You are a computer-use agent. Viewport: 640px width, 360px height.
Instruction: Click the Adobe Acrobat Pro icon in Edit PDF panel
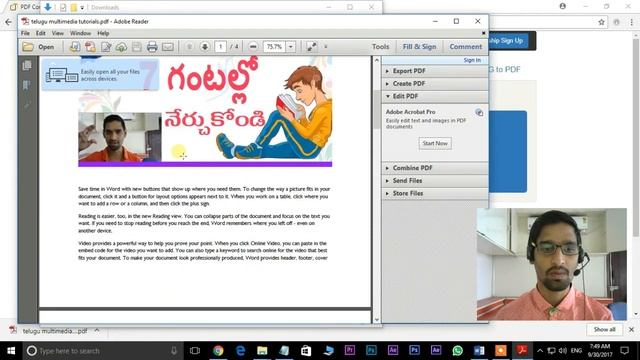[479, 112]
